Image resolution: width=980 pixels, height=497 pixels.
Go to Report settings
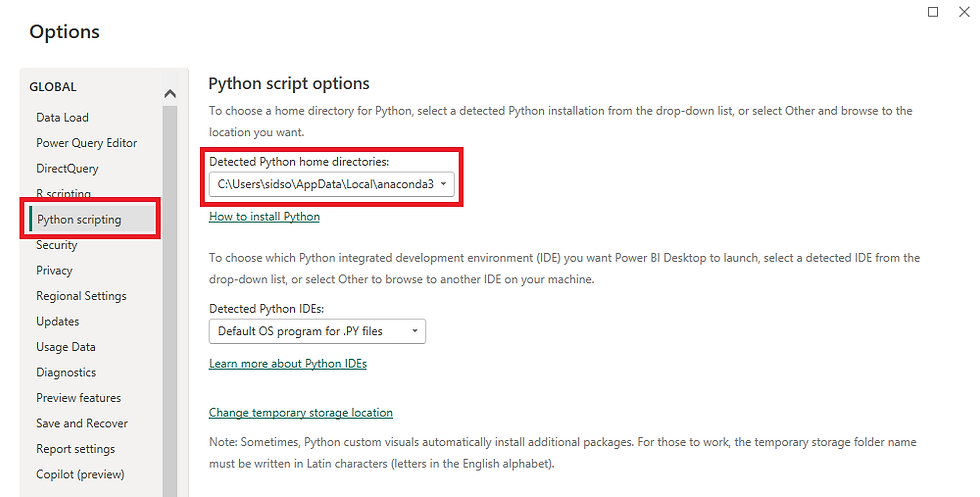(76, 449)
